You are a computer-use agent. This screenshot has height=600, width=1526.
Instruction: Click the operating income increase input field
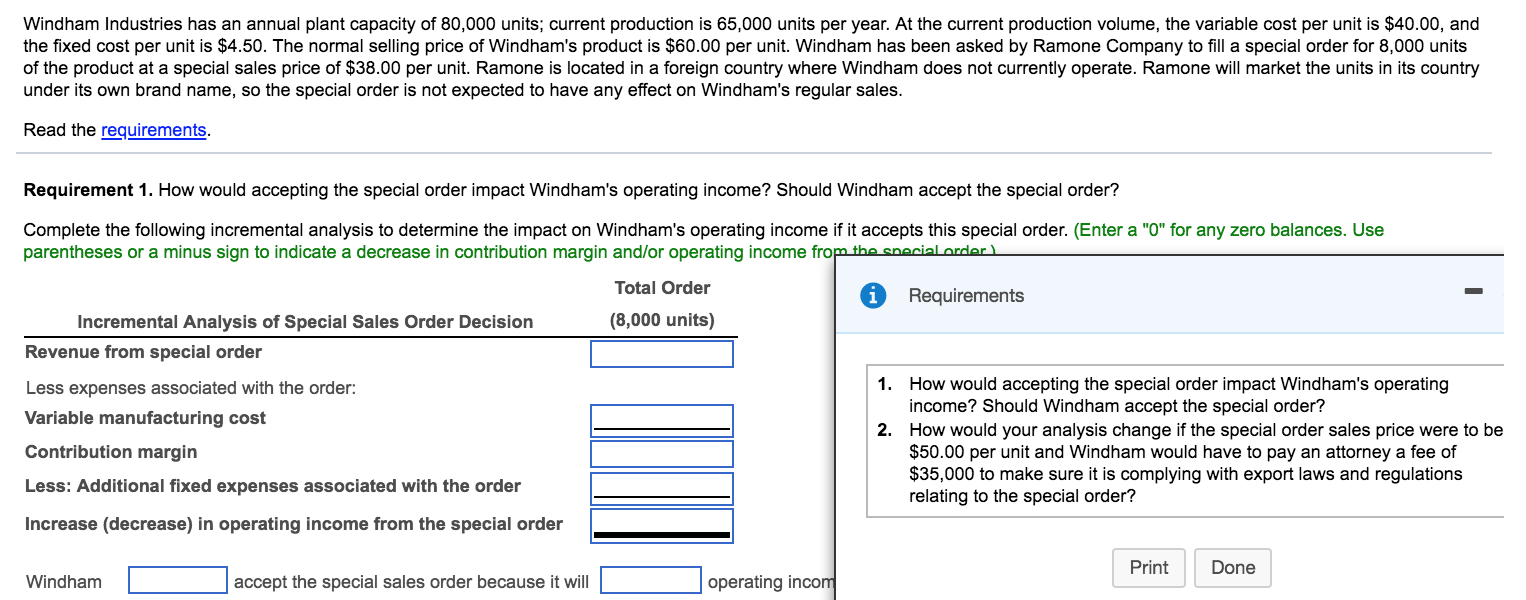[661, 523]
